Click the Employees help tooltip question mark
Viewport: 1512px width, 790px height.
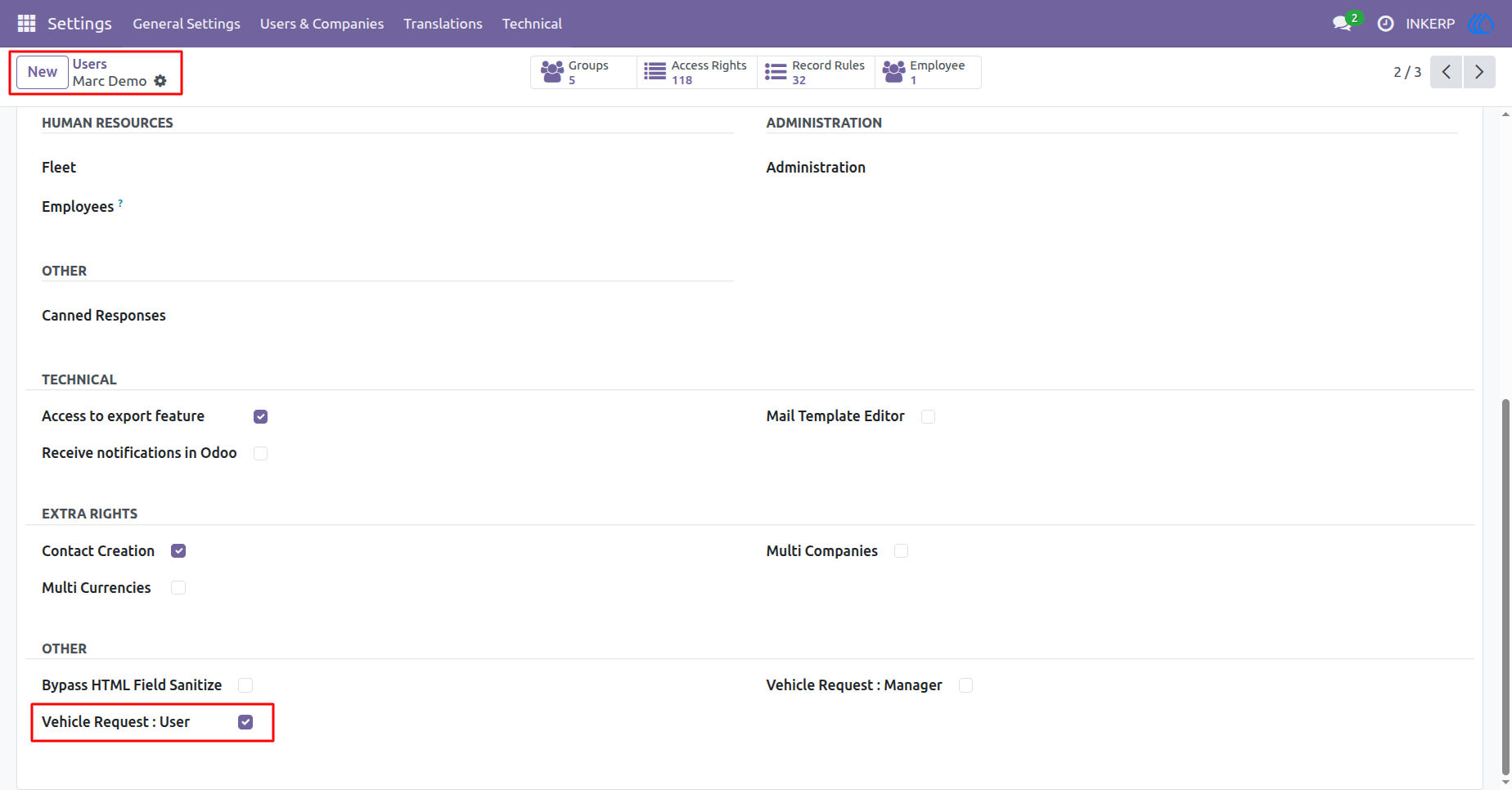pos(120,202)
